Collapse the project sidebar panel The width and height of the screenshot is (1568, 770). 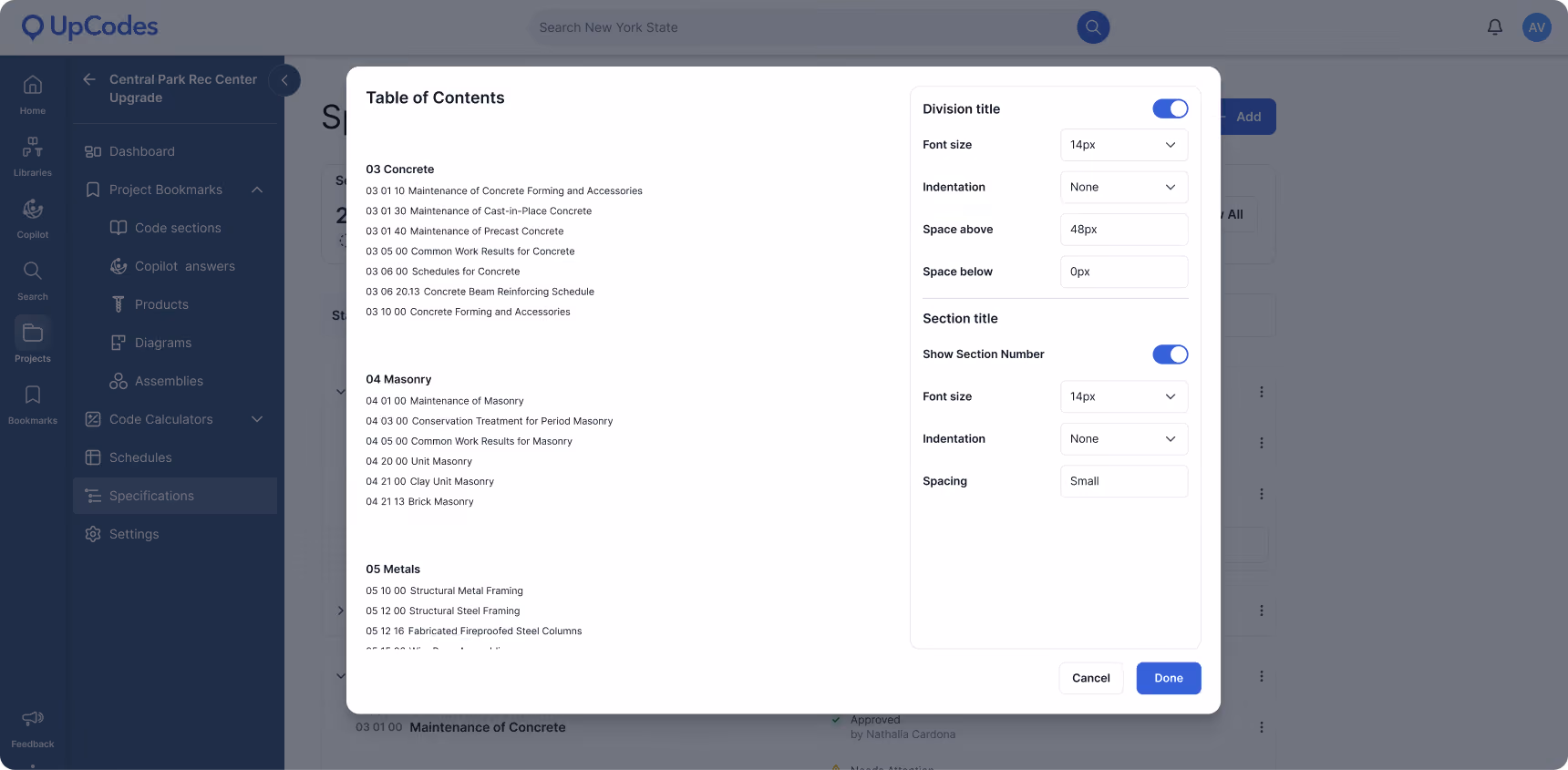coord(284,80)
